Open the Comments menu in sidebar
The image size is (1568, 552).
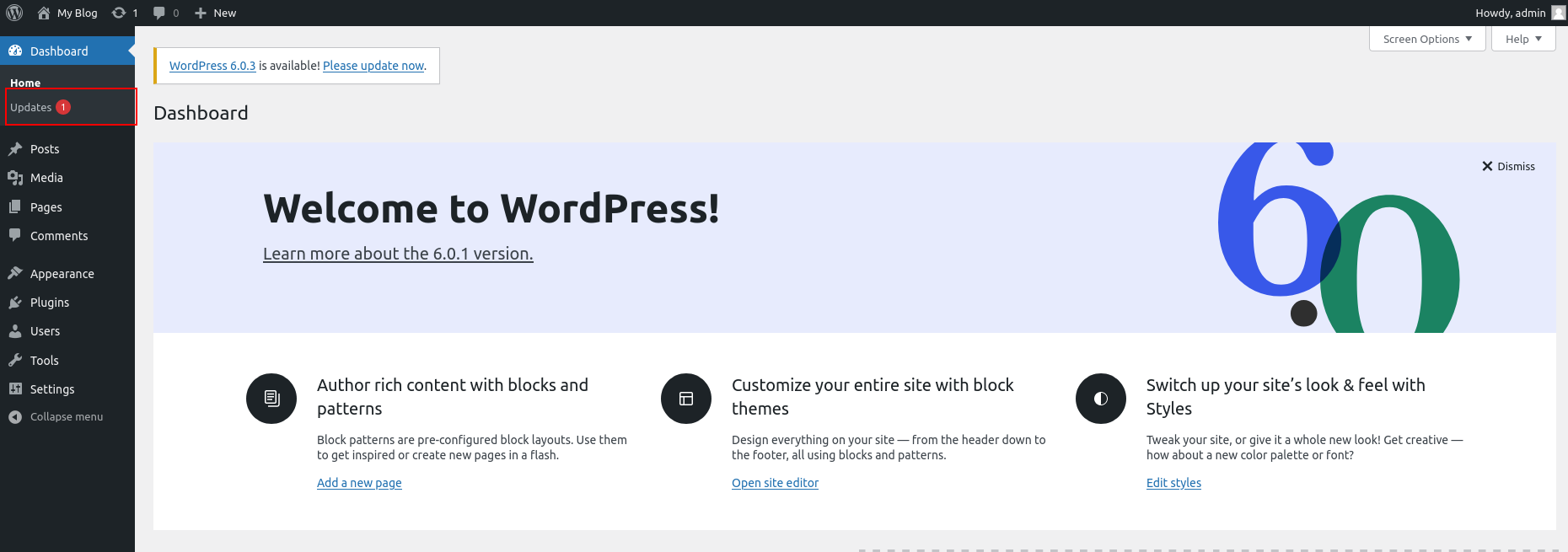[67, 236]
